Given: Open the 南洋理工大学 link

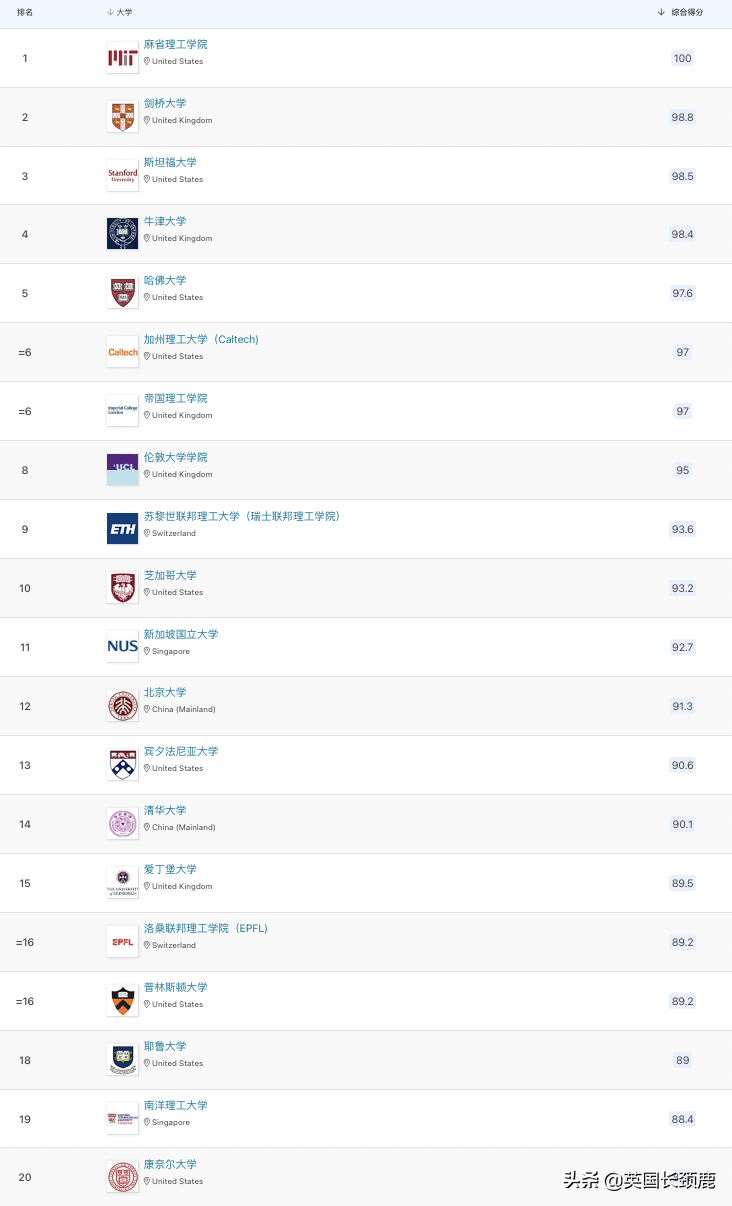Looking at the screenshot, I should (175, 1106).
